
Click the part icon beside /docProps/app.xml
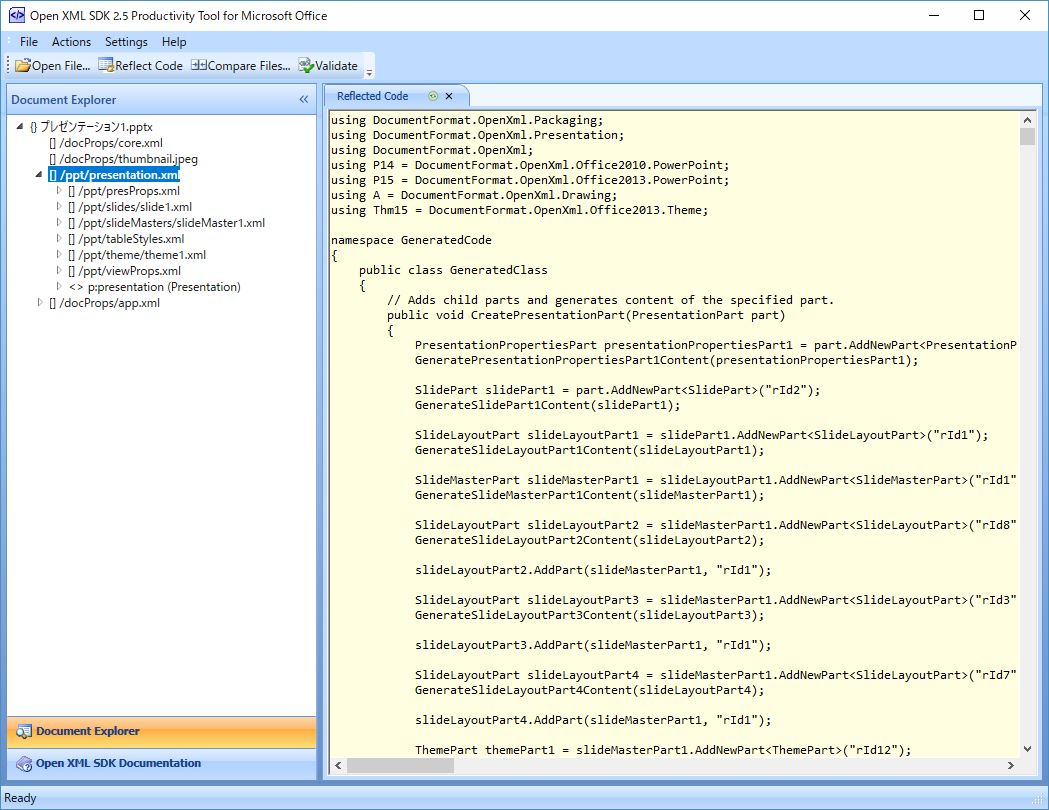pos(52,304)
